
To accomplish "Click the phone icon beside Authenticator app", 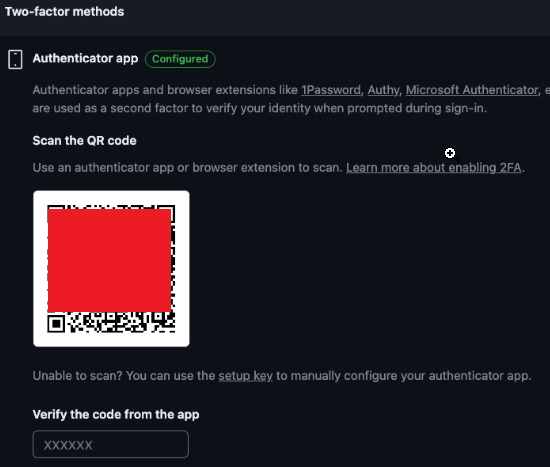I will [15, 59].
